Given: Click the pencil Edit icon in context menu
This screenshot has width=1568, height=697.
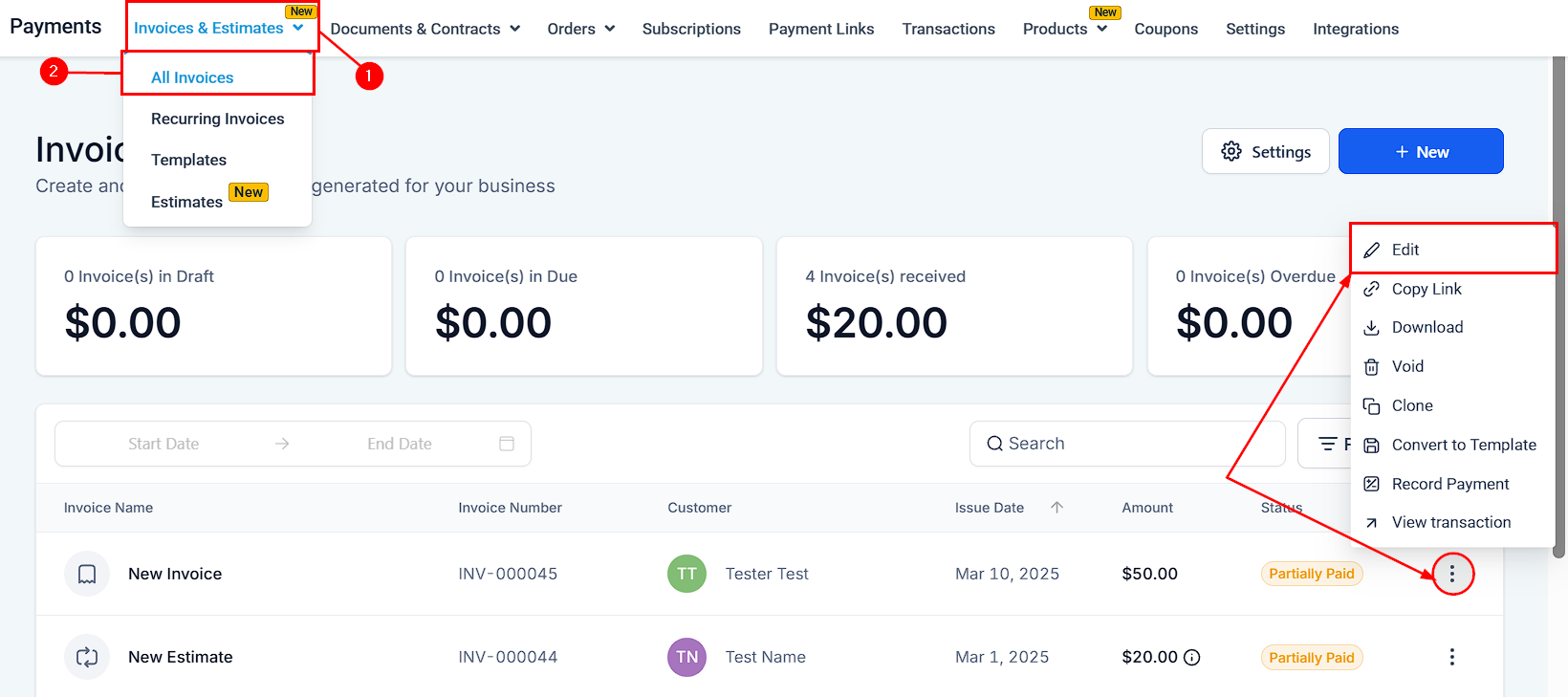Looking at the screenshot, I should (x=1371, y=250).
